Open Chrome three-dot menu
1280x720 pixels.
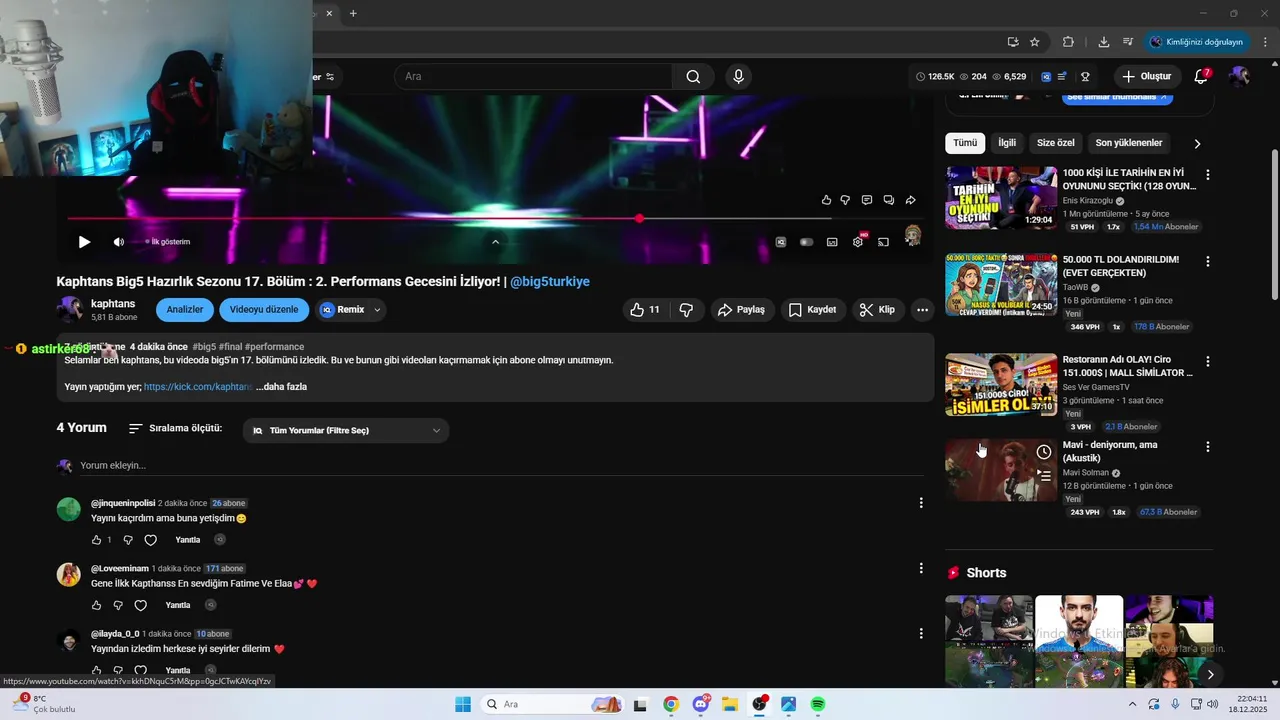coord(1263,42)
